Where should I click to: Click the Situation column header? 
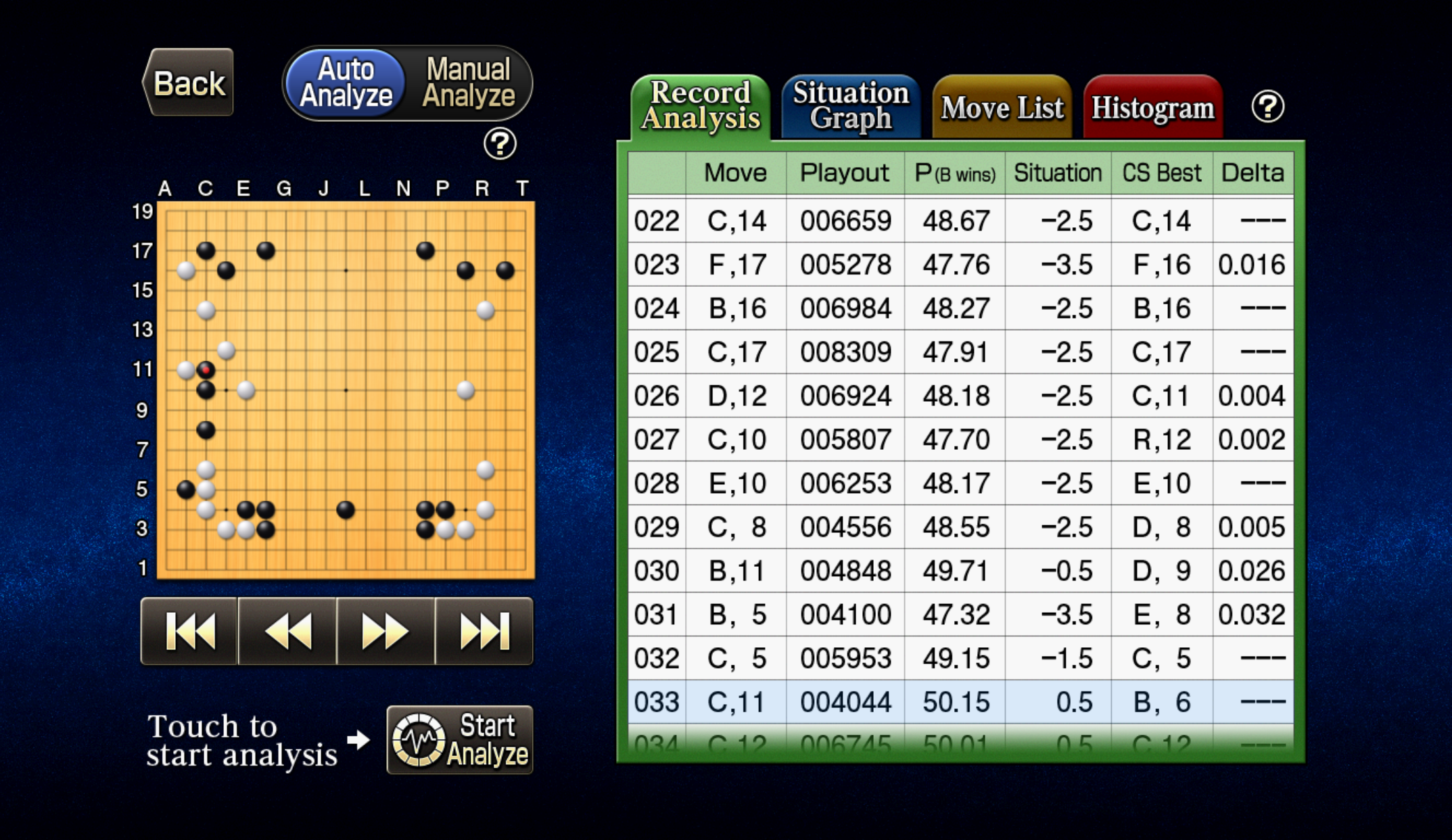click(1057, 172)
